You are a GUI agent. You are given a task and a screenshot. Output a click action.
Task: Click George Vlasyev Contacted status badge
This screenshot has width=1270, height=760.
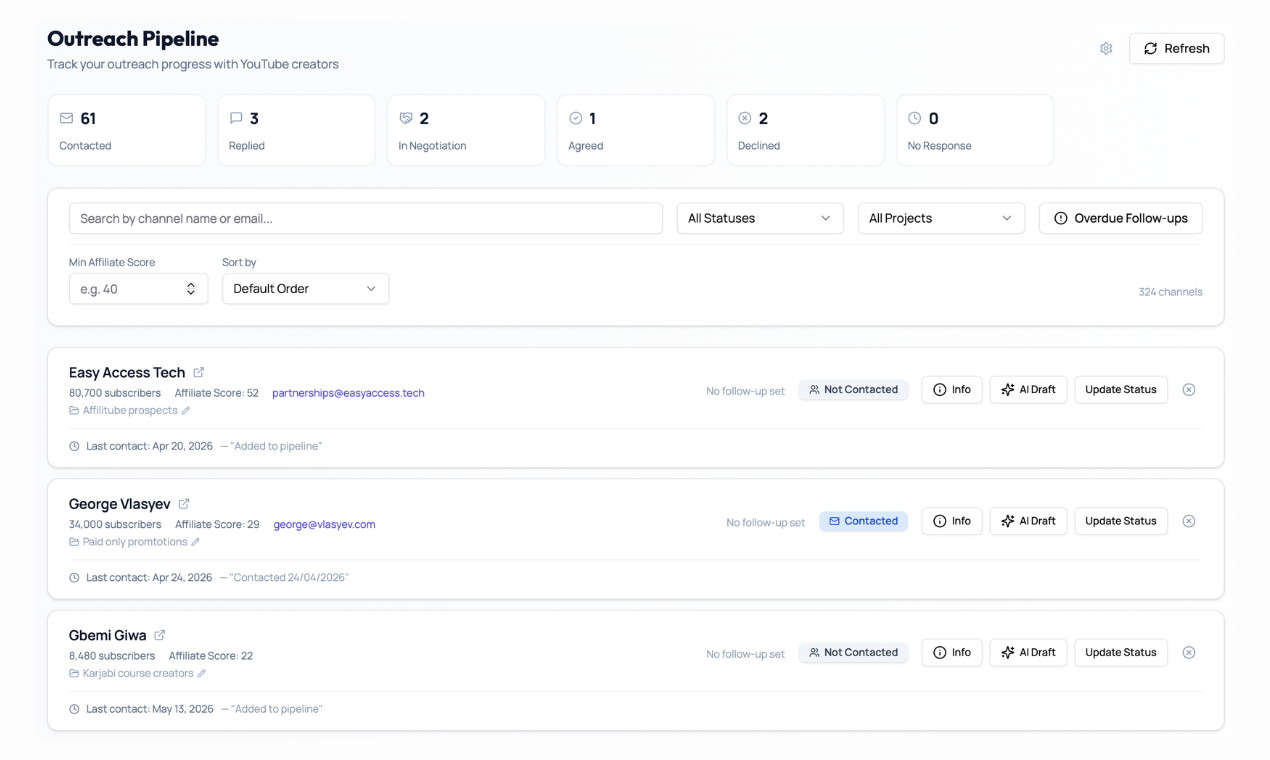pyautogui.click(x=863, y=521)
